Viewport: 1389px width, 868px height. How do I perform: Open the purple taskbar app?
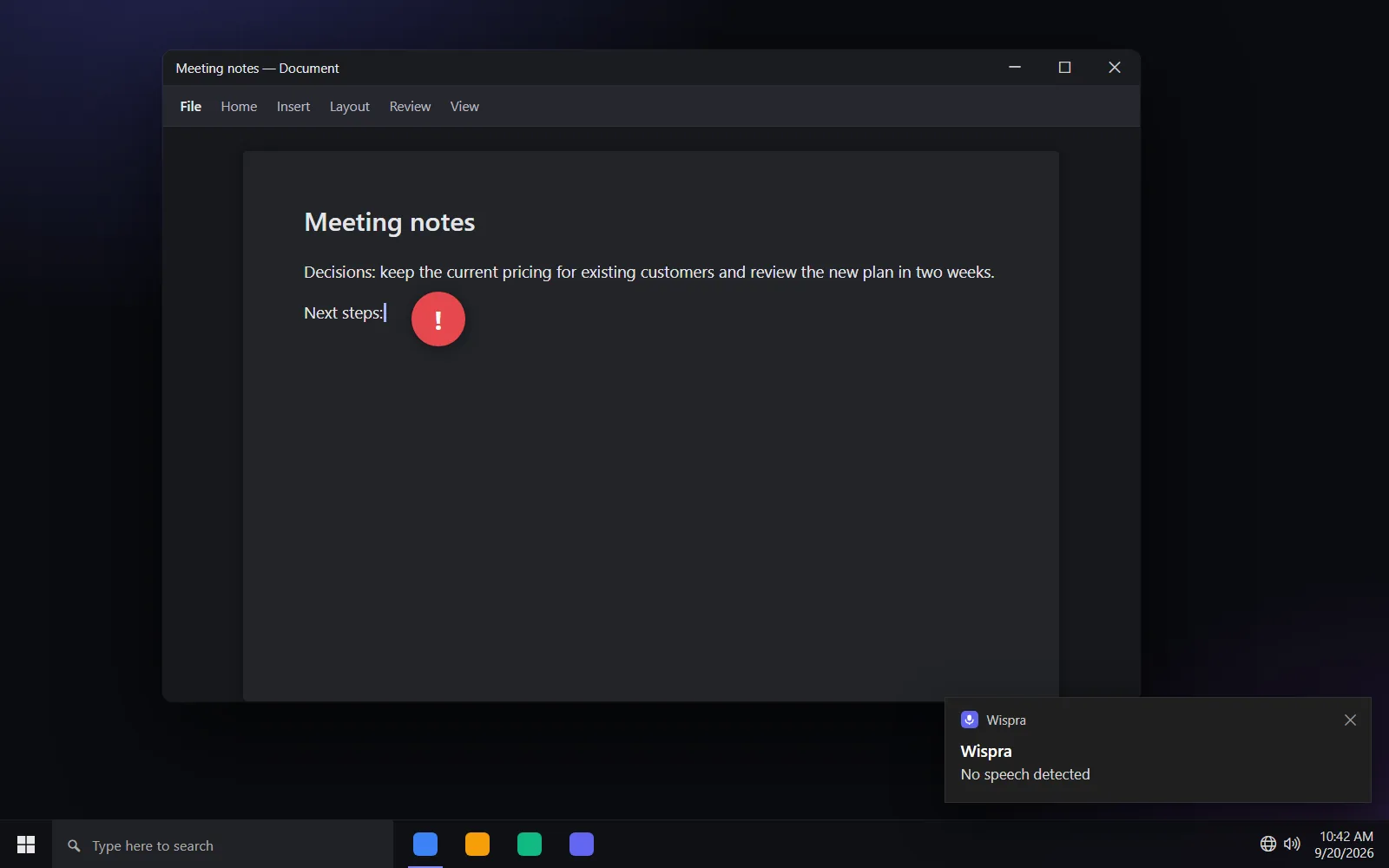pyautogui.click(x=582, y=845)
